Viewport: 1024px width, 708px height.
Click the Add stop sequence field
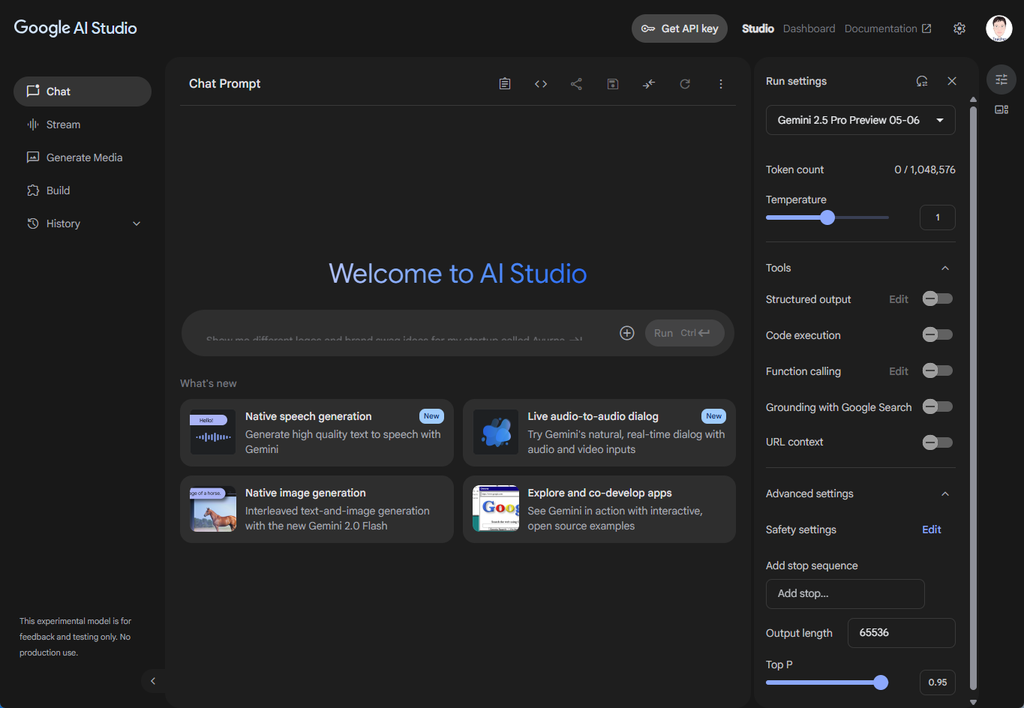(845, 594)
